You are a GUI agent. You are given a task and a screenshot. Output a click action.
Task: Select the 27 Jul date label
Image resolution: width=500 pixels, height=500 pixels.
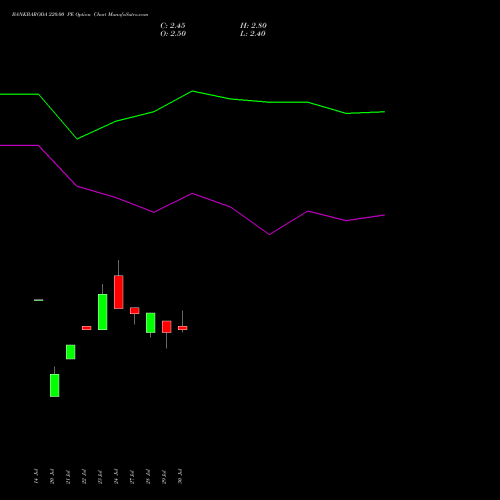132,476
